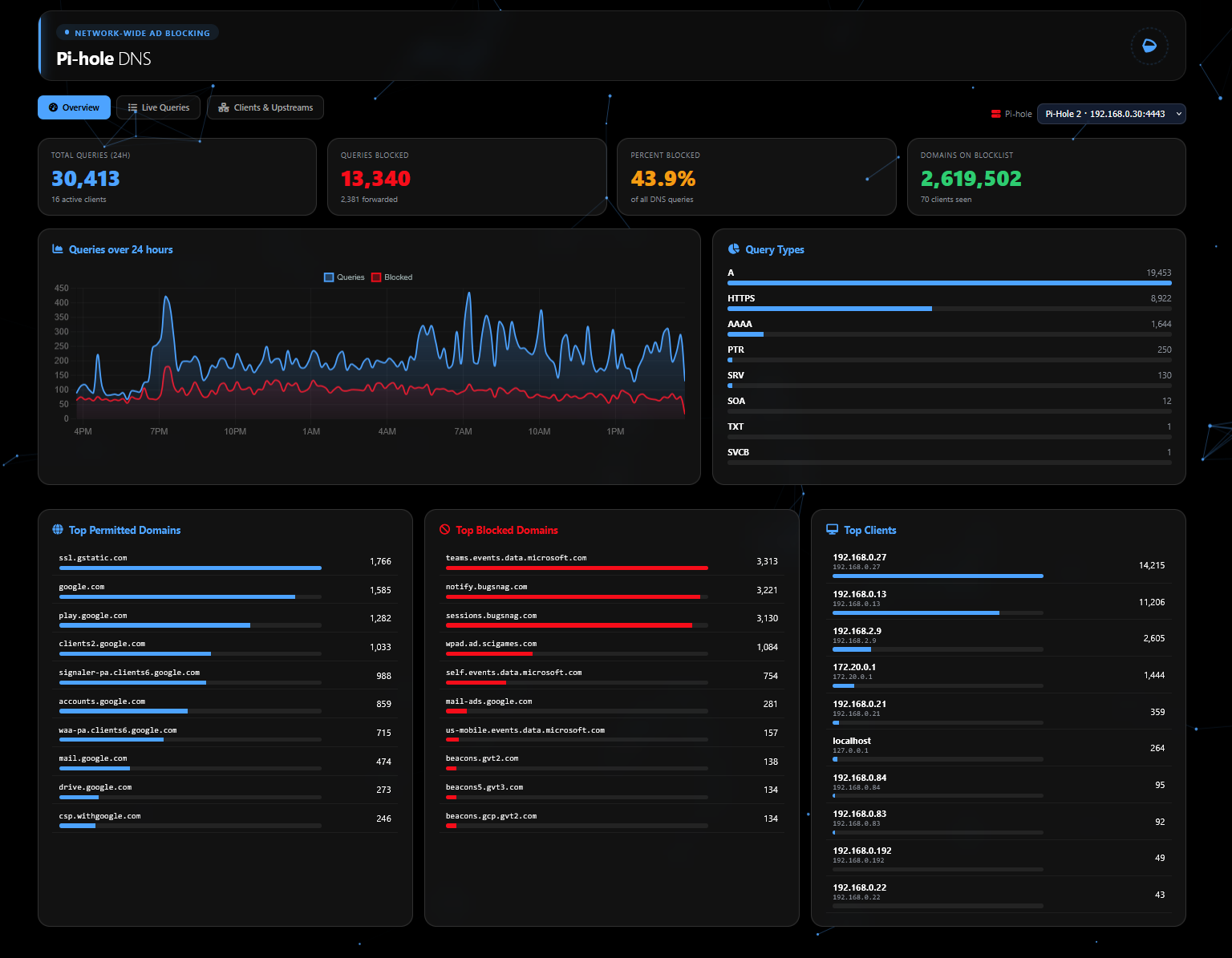Click the globe icon beside Top Permitted Domains
1232x958 pixels.
pos(58,530)
